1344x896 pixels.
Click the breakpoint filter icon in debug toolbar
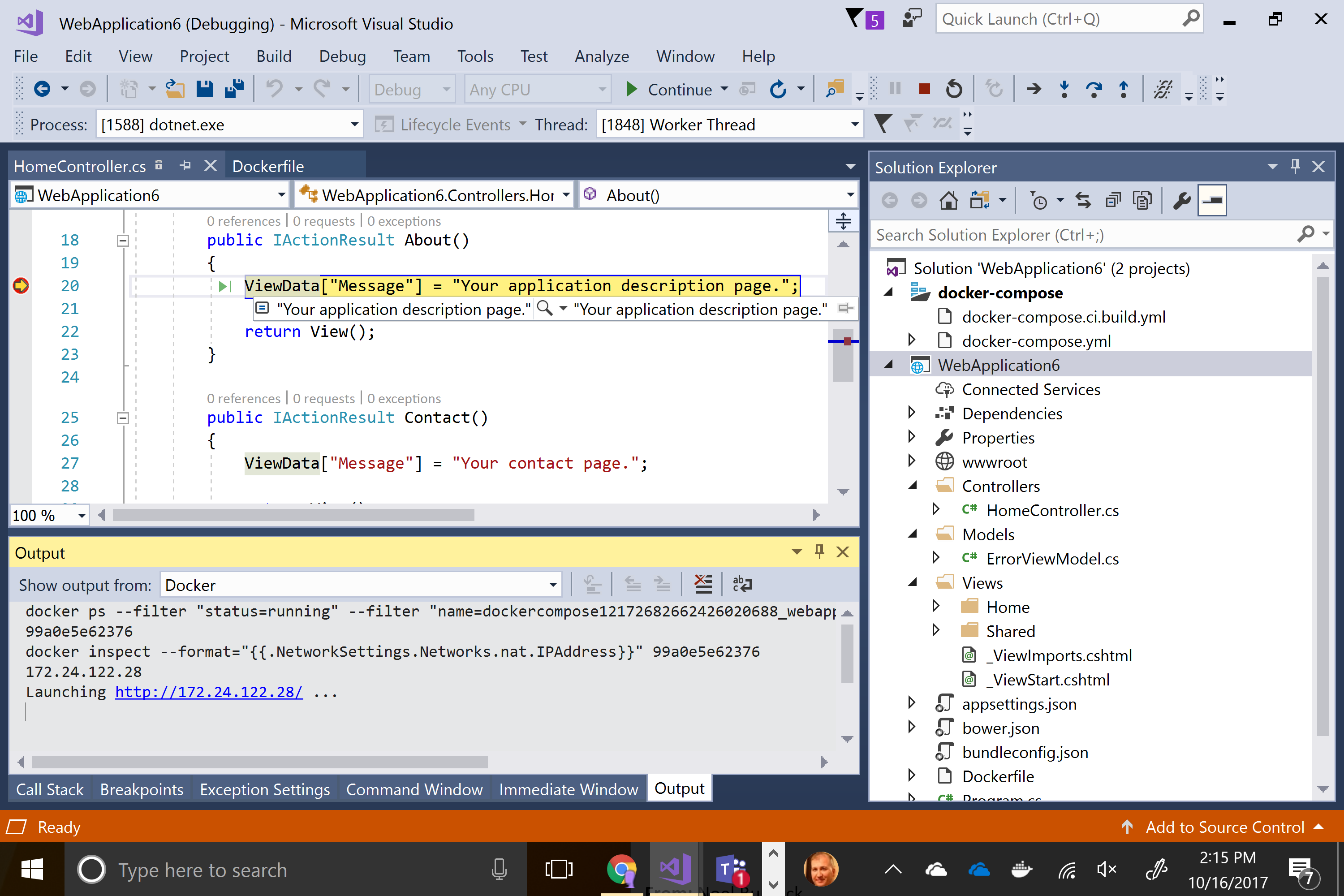pos(885,124)
